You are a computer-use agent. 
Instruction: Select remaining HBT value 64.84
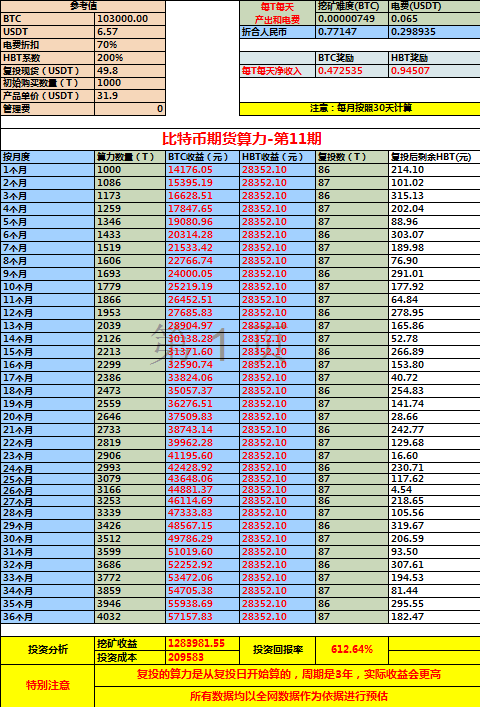tap(434, 300)
